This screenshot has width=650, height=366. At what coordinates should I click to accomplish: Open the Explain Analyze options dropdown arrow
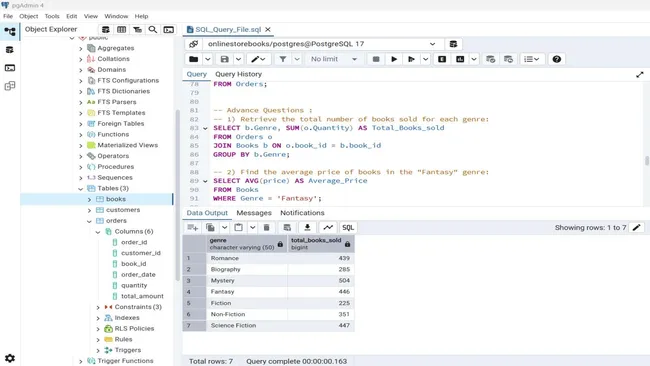[x=474, y=59]
